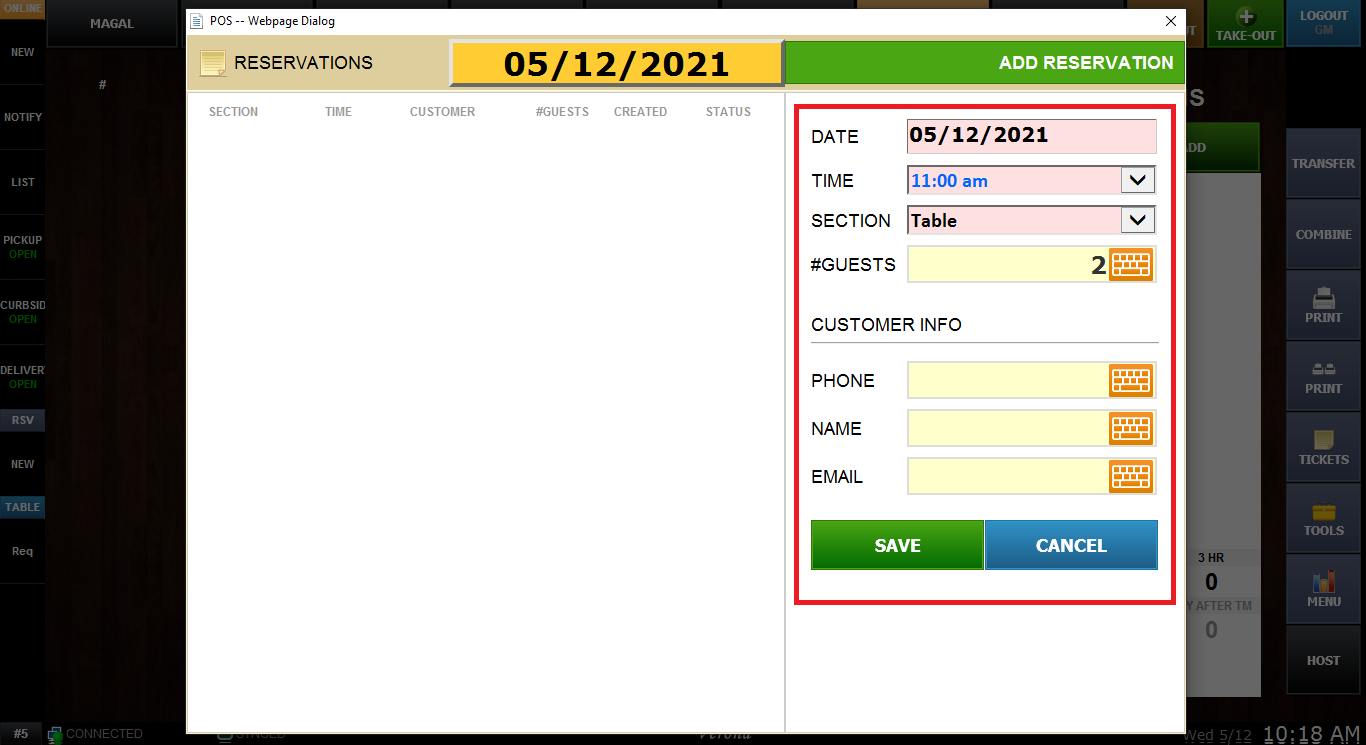Image resolution: width=1366 pixels, height=745 pixels.
Task: Open the Notify sidebar item
Action: tap(22, 117)
